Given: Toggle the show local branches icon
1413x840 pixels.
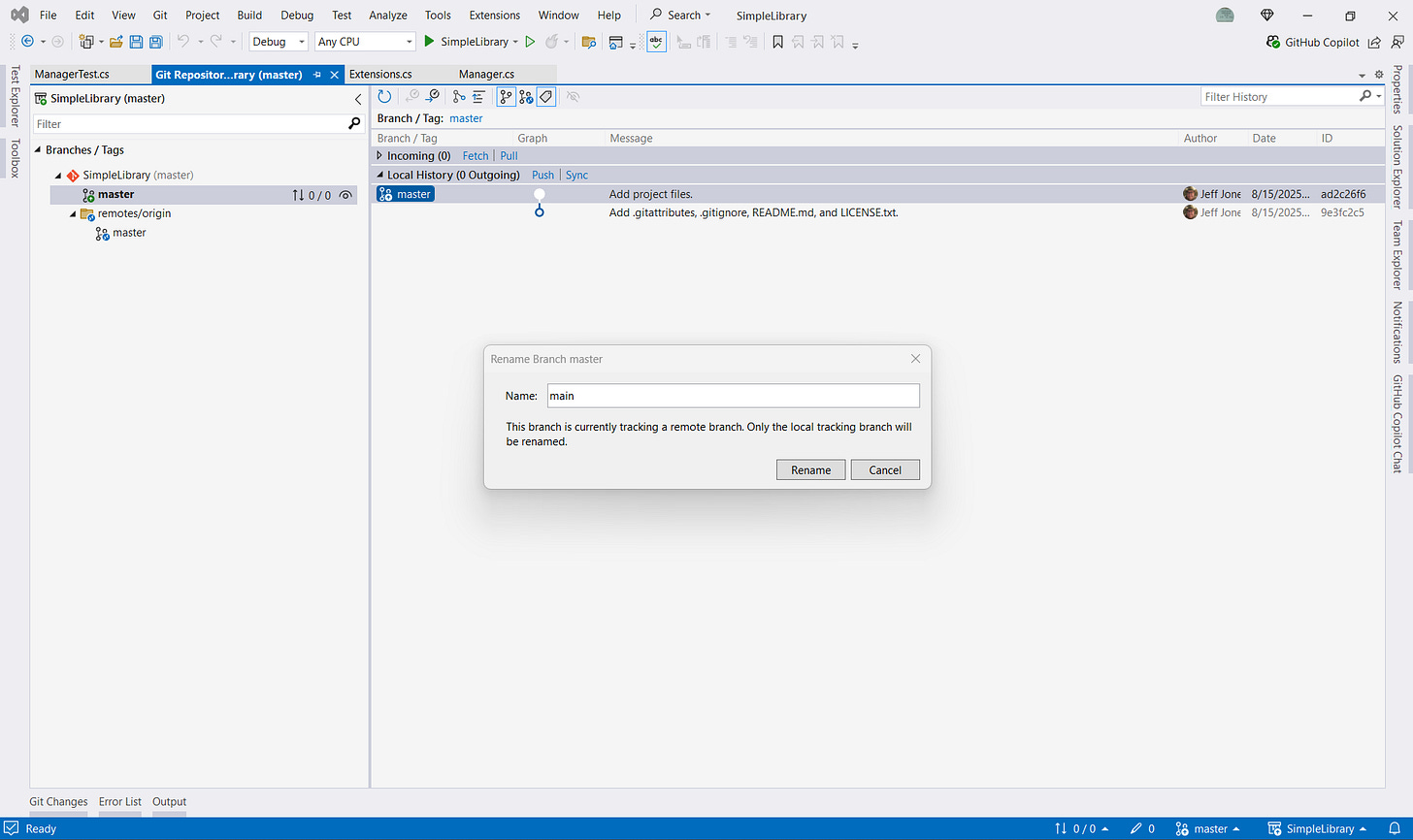Looking at the screenshot, I should pos(506,96).
